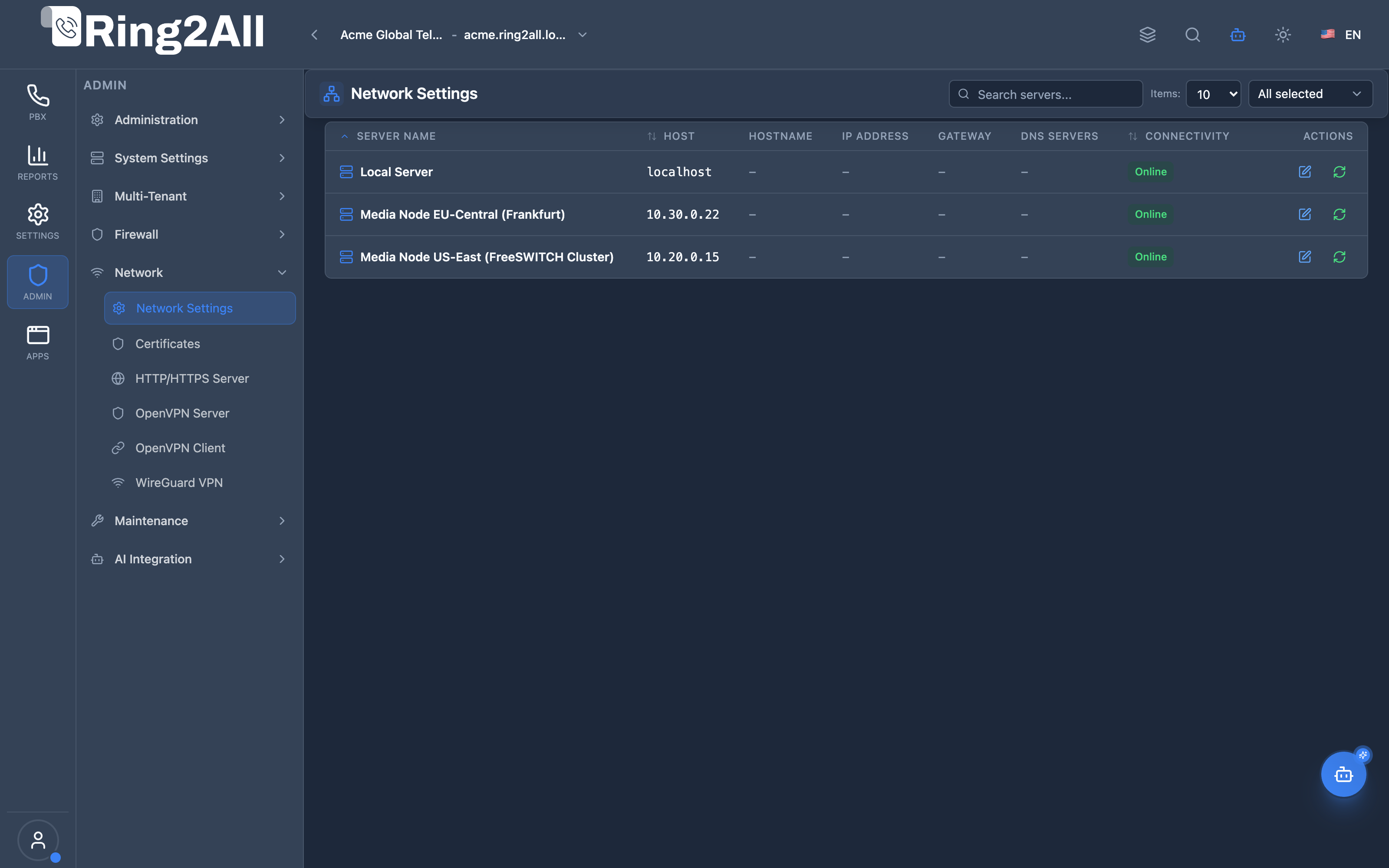Image resolution: width=1389 pixels, height=868 pixels.
Task: Refresh connectivity for Media Node EU-Central
Action: click(x=1339, y=214)
